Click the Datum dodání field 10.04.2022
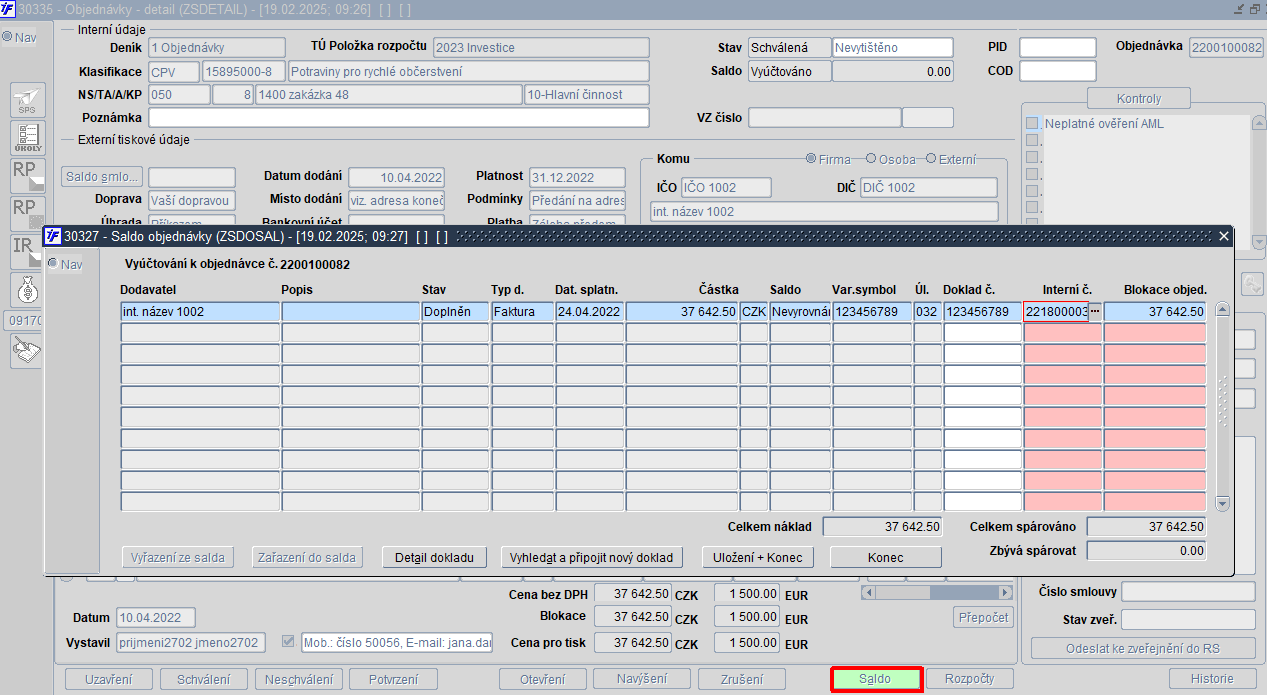Screen dimensions: 1267x695 pyautogui.click(x=396, y=177)
